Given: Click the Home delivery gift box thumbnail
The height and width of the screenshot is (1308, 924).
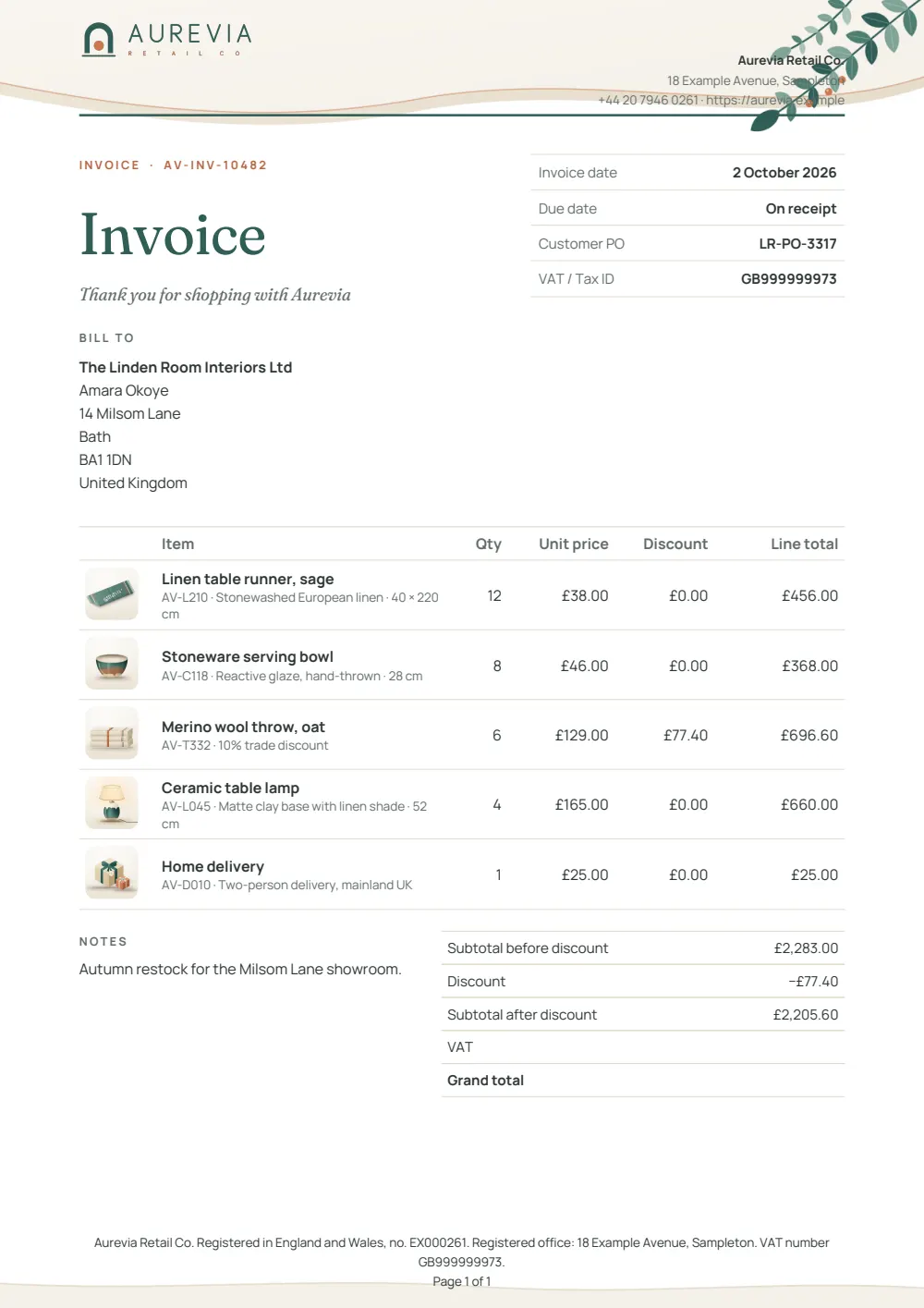Looking at the screenshot, I should 112,874.
